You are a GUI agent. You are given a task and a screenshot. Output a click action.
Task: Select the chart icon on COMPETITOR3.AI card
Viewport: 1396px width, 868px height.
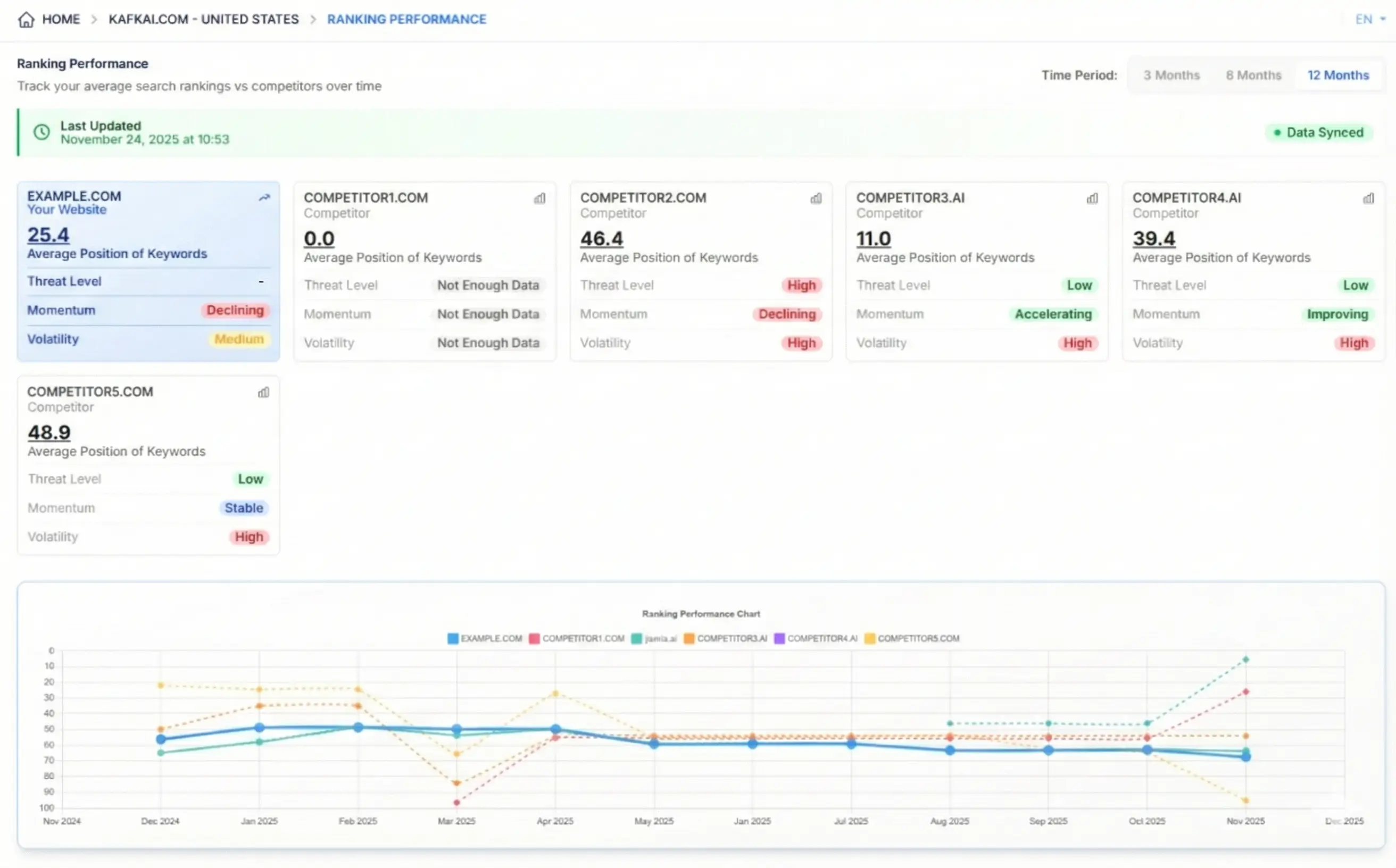click(x=1092, y=198)
